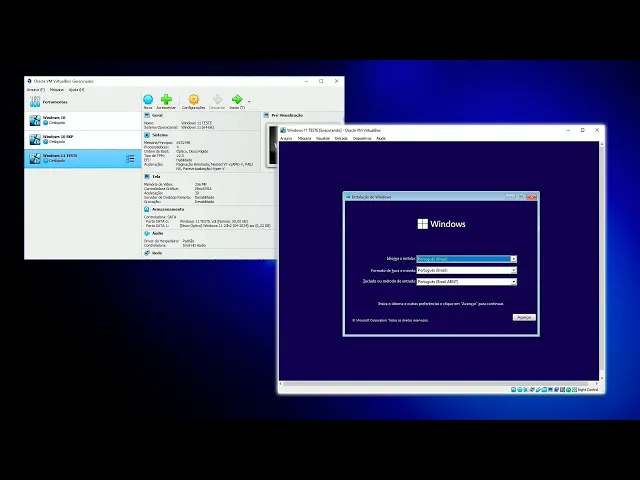The image size is (640, 480).
Task: Click the green Acrescentar plus icon
Action: [x=166, y=99]
